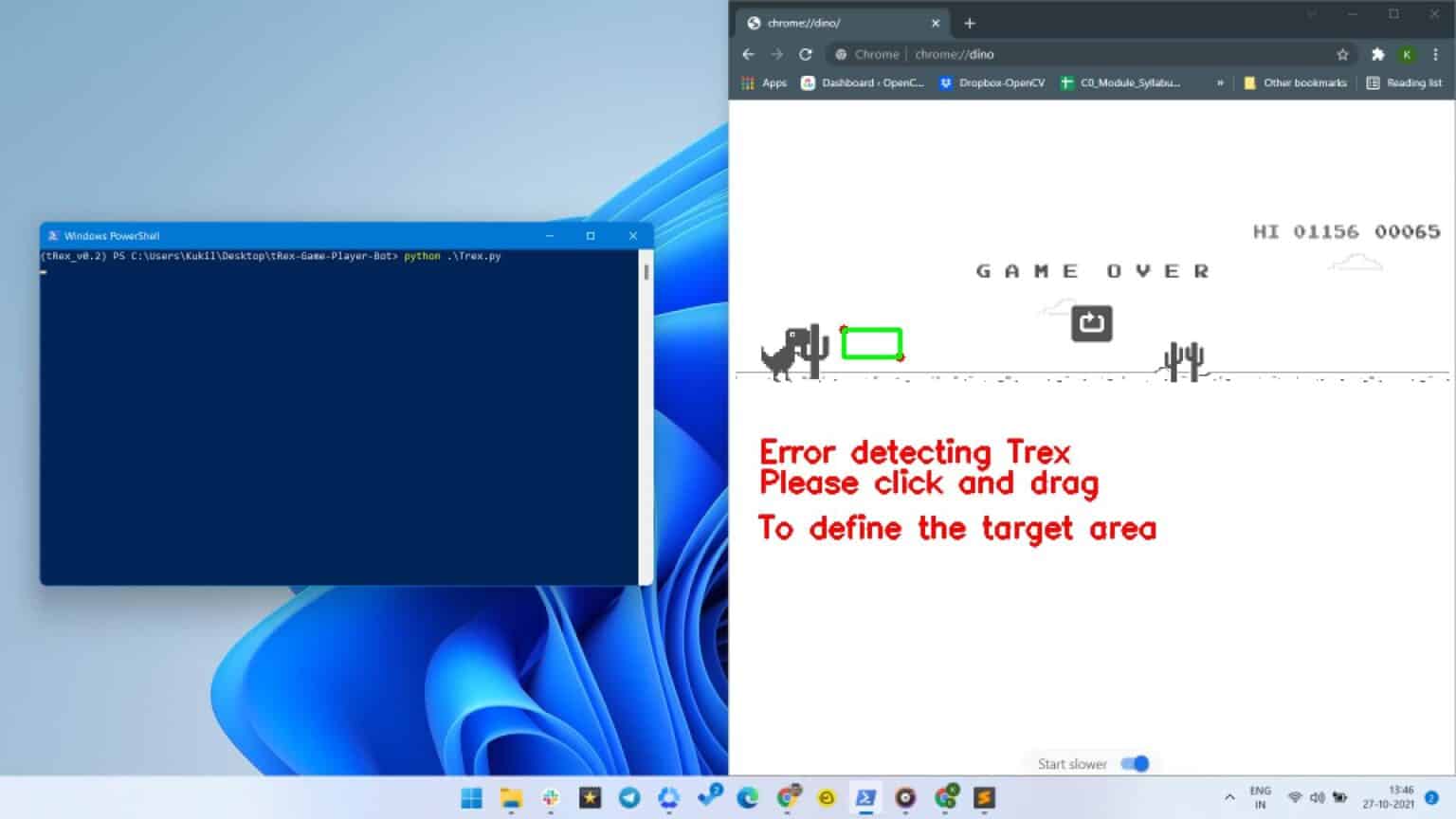Select the chrome://dino/ tab
Image resolution: width=1456 pixels, height=819 pixels.
pos(834,24)
